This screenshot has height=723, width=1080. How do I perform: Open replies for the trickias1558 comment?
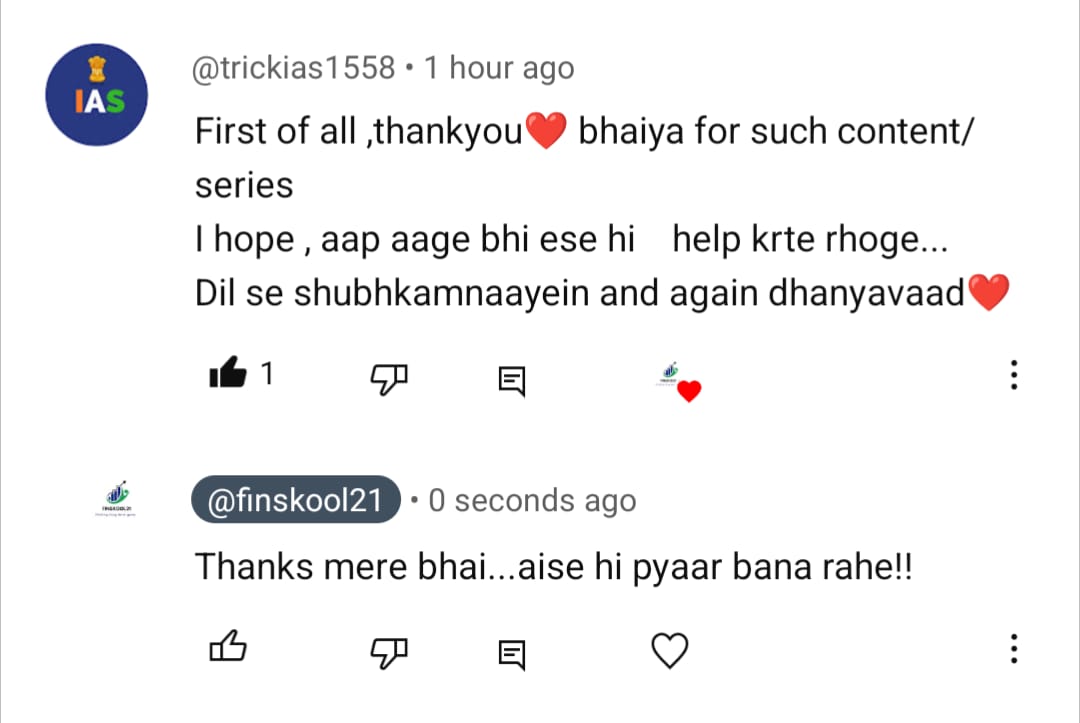tap(511, 379)
